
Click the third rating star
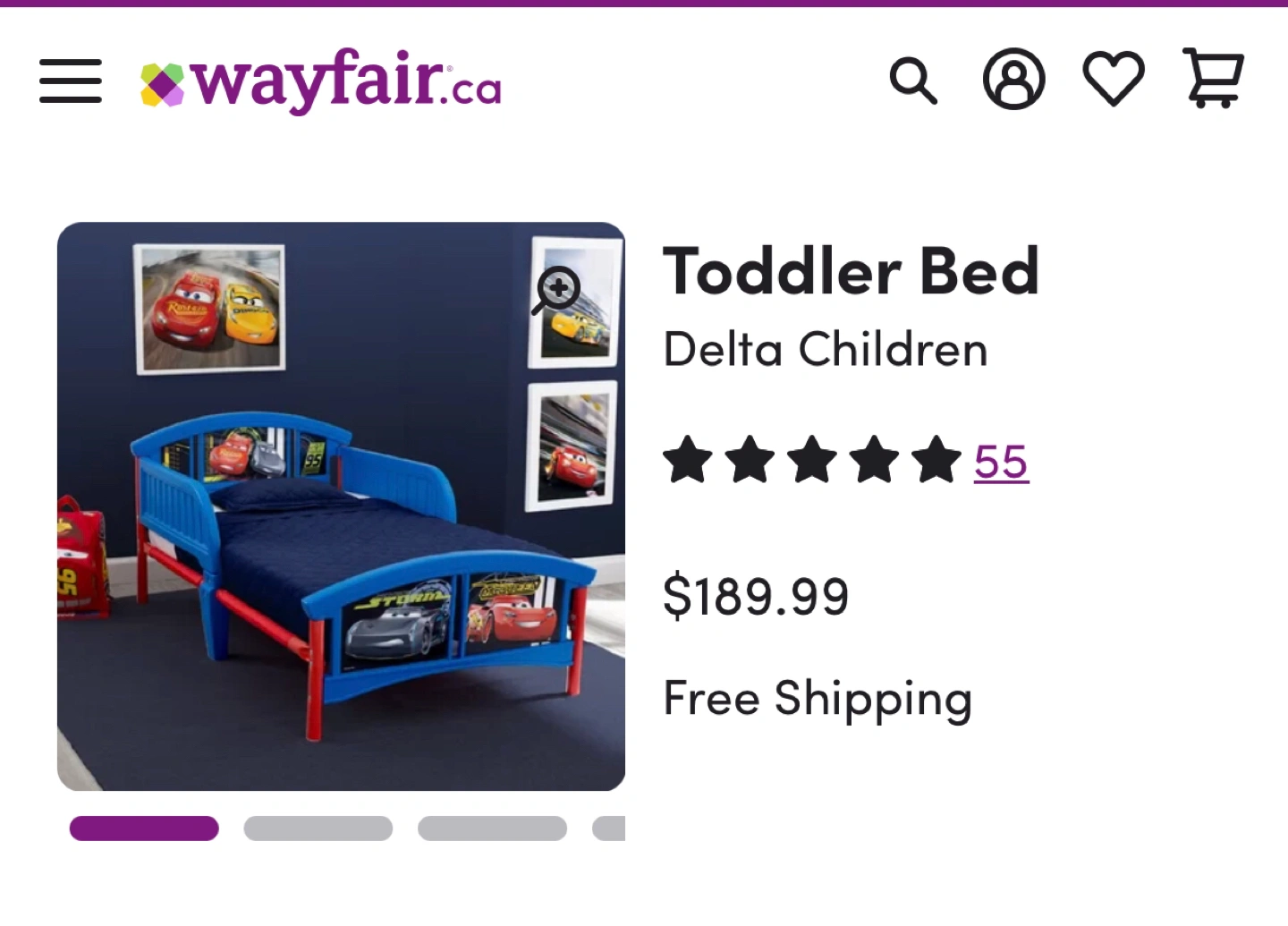pos(812,460)
